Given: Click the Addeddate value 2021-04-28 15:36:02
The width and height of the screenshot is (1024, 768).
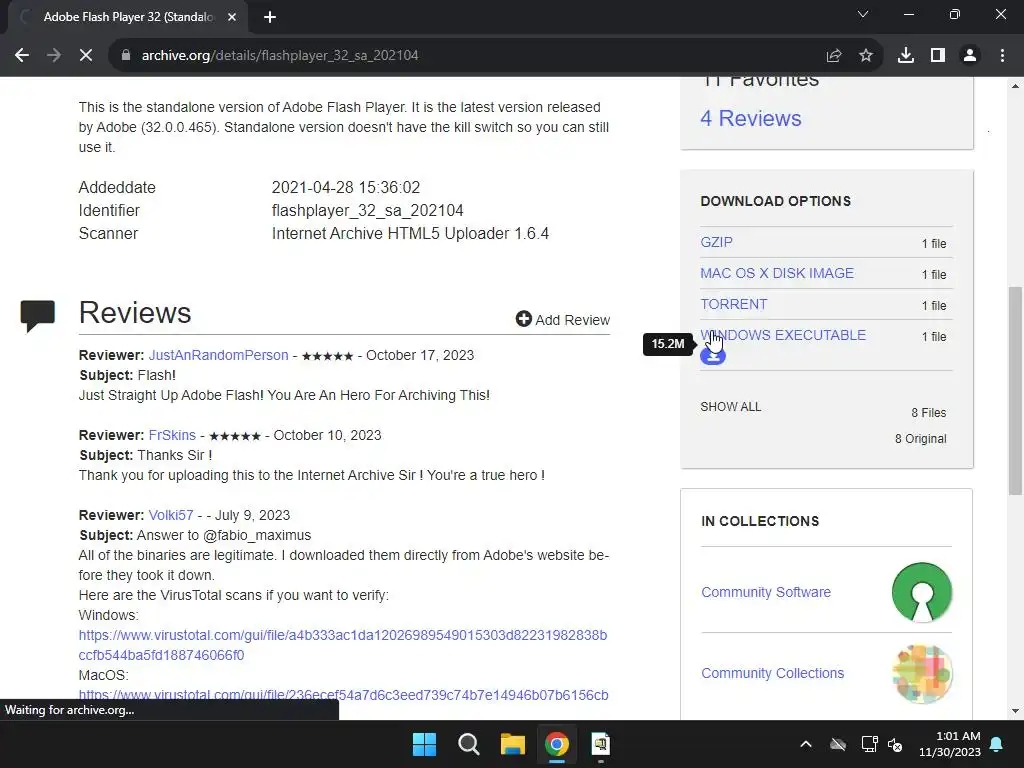Looking at the screenshot, I should (x=345, y=187).
